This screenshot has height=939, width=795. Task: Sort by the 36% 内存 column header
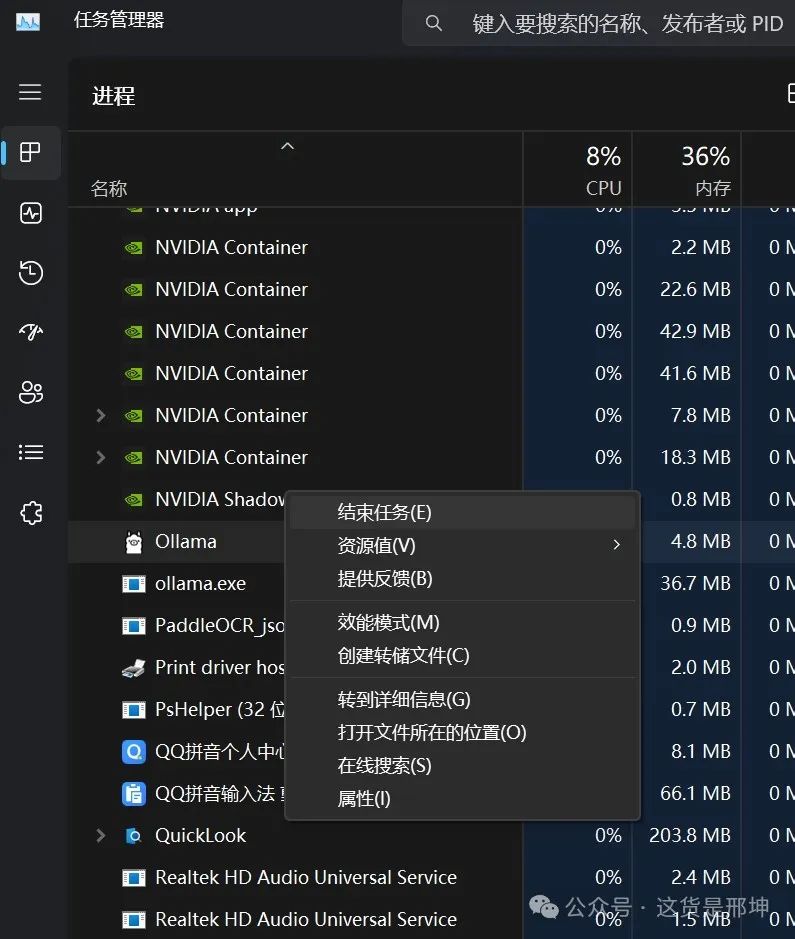pos(687,170)
